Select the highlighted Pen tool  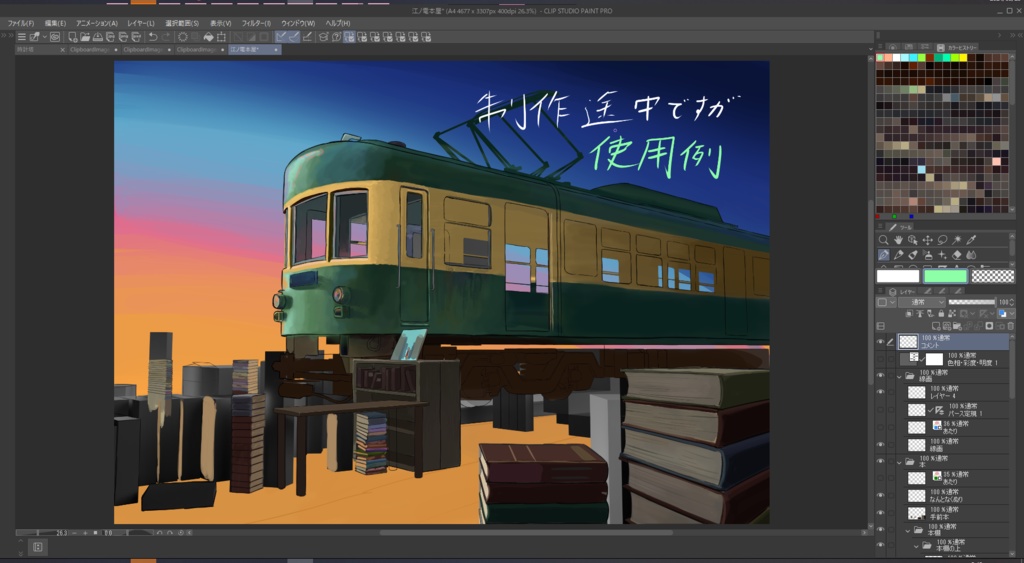[x=884, y=255]
